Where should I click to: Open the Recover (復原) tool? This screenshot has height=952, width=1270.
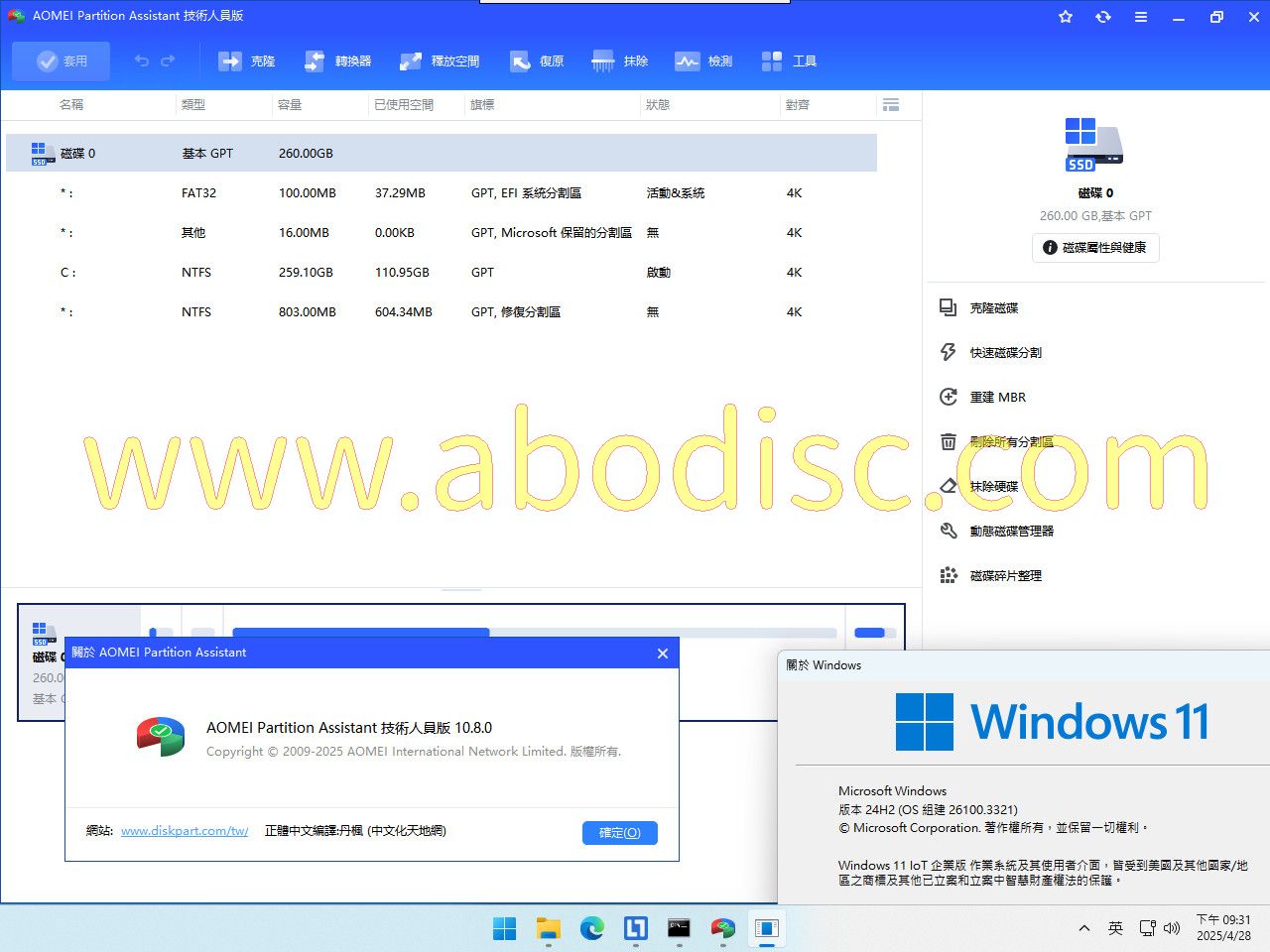click(537, 61)
